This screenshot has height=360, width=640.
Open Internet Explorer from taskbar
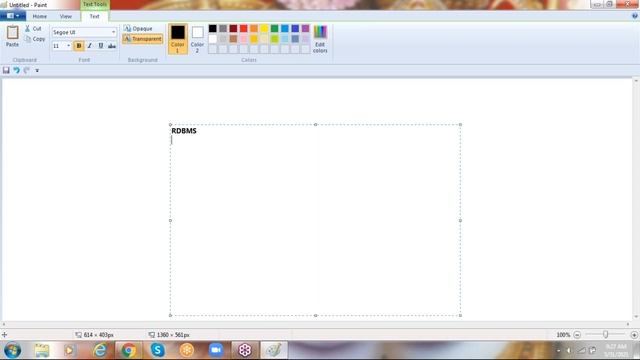pos(100,350)
